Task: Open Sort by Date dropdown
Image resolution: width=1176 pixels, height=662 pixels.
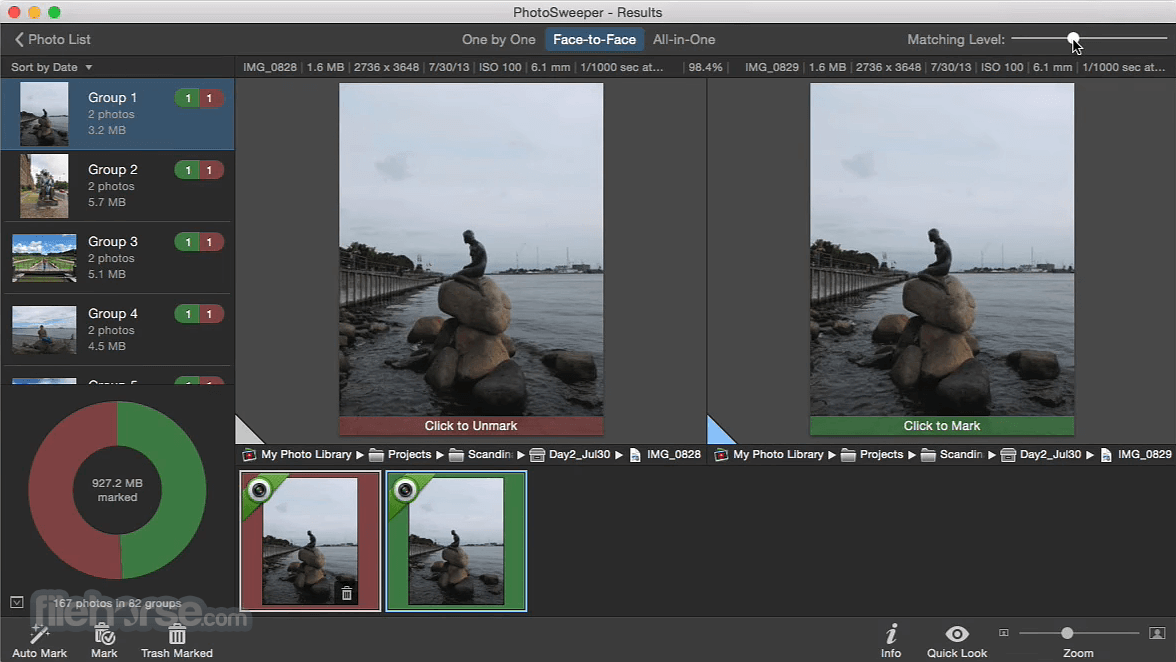Action: [x=51, y=67]
